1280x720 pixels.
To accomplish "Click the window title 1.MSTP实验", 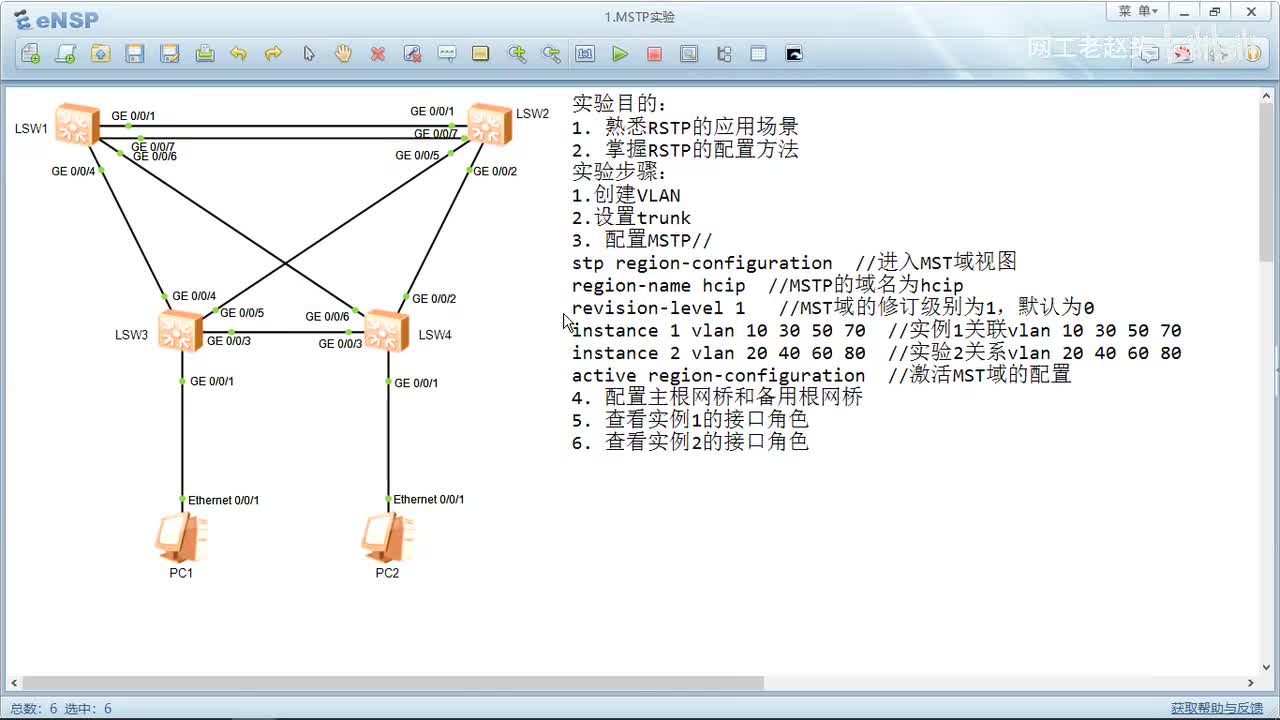I will coord(640,17).
